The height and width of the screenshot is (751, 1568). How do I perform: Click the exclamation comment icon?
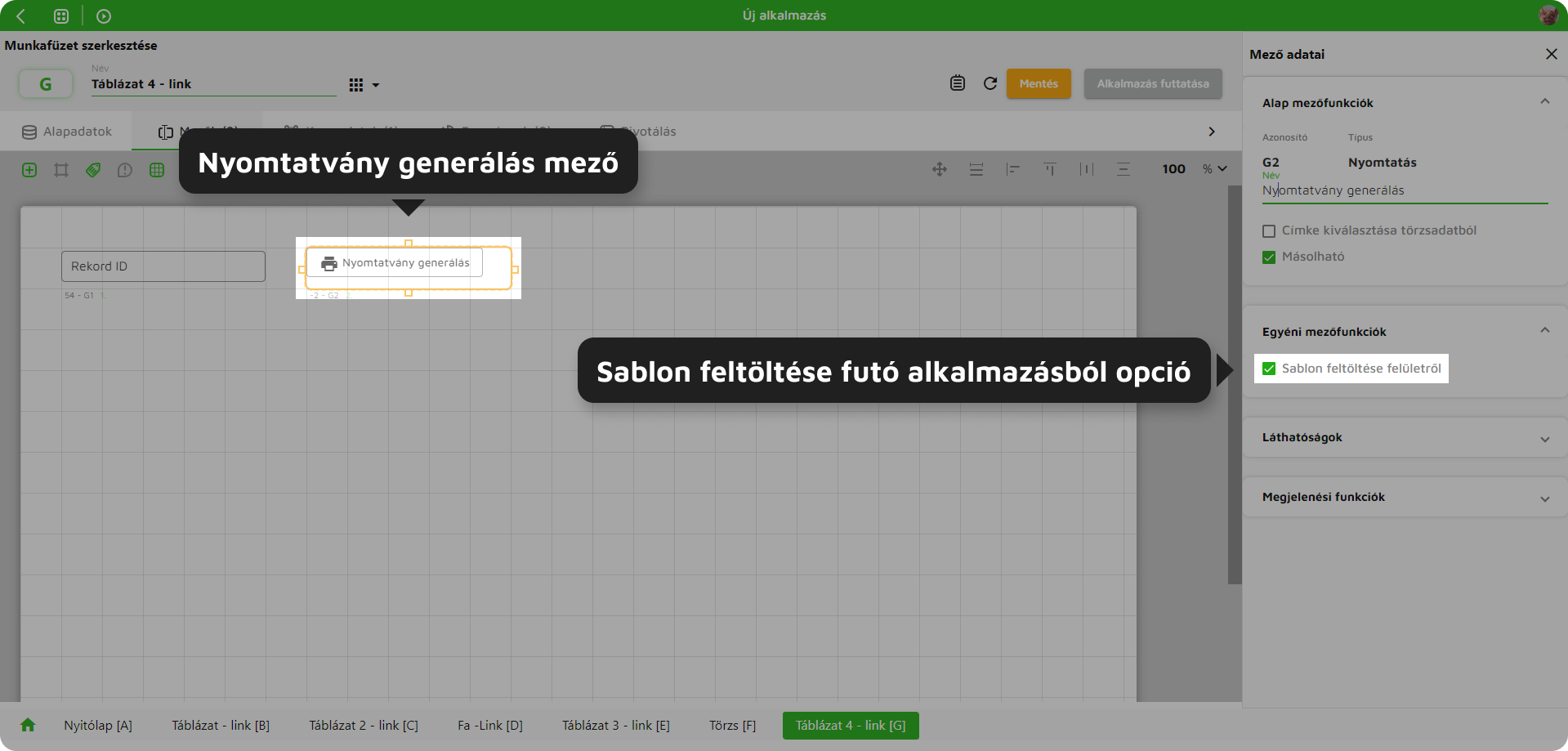click(x=124, y=170)
